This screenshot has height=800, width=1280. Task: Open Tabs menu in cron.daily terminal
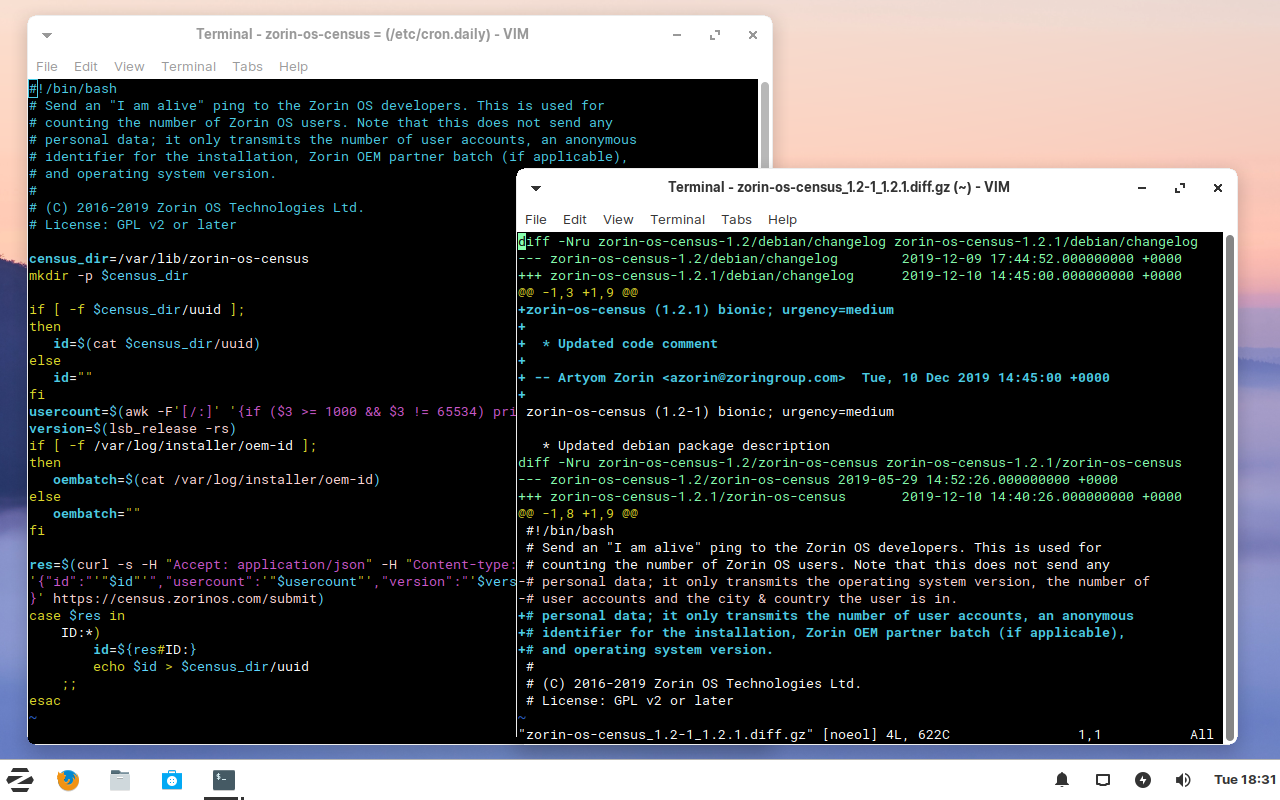tap(247, 66)
